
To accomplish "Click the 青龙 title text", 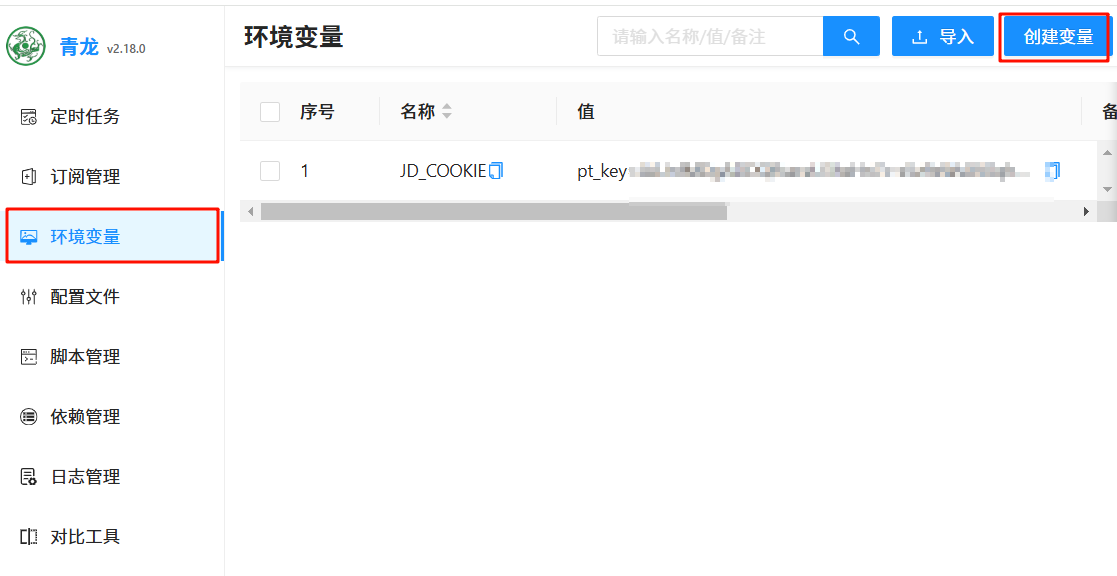I will (79, 48).
